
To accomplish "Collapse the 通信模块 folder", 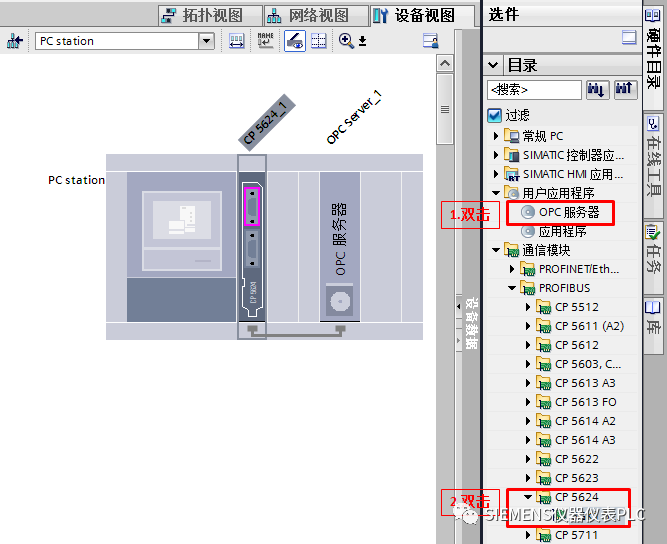I will [x=496, y=250].
